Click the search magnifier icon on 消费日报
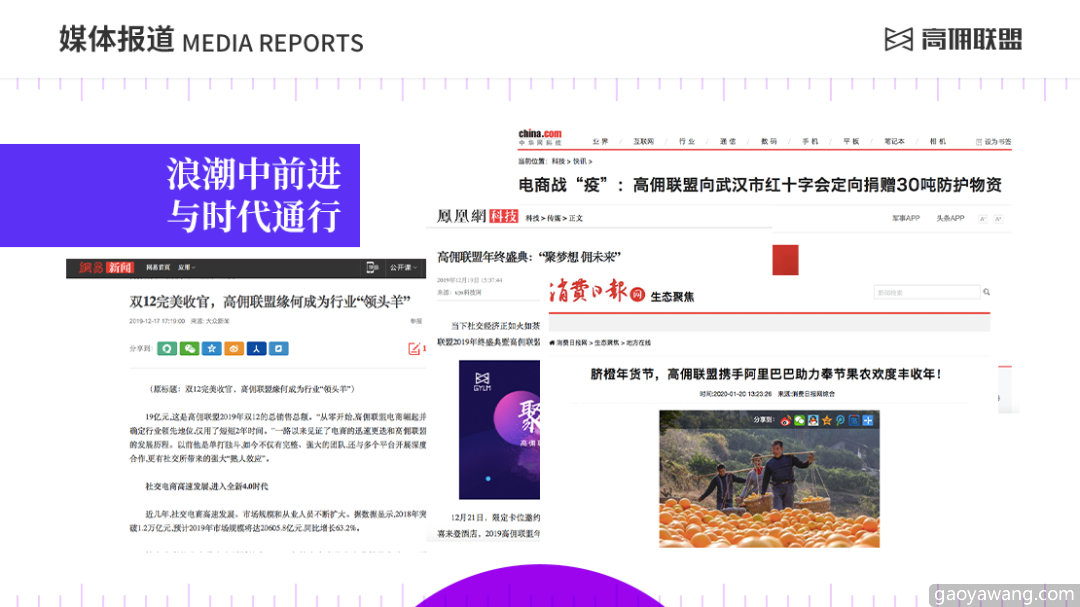 click(986, 292)
